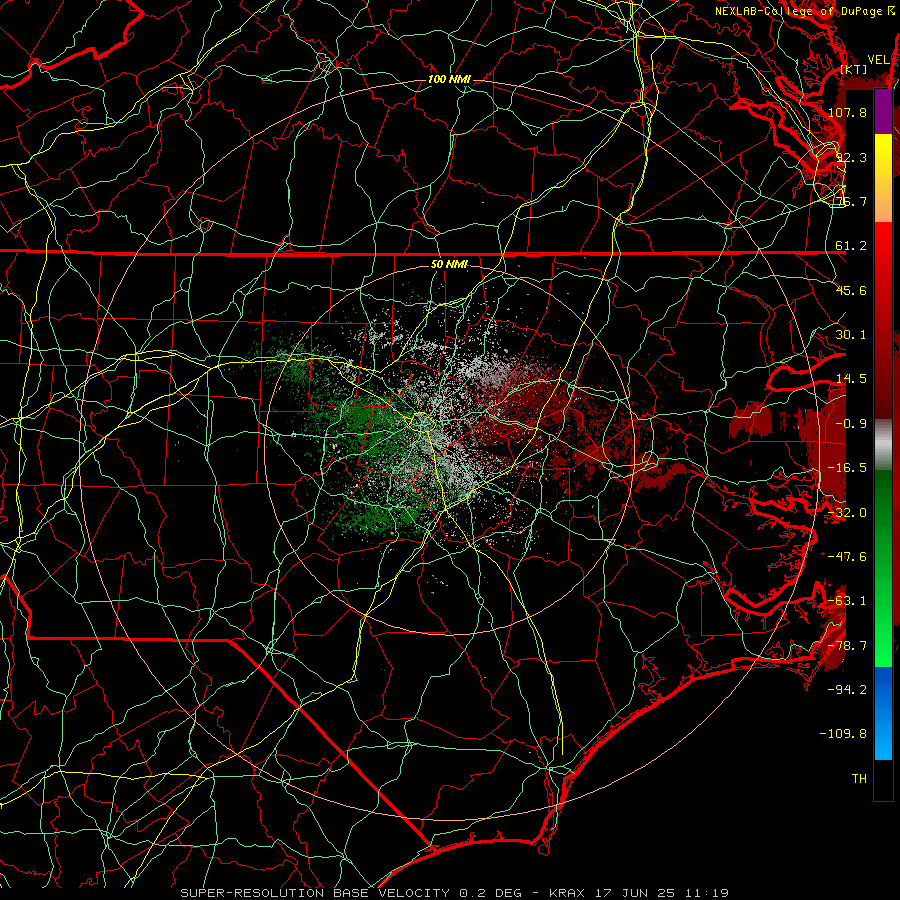Select the -32.0 velocity scale value

coord(847,513)
